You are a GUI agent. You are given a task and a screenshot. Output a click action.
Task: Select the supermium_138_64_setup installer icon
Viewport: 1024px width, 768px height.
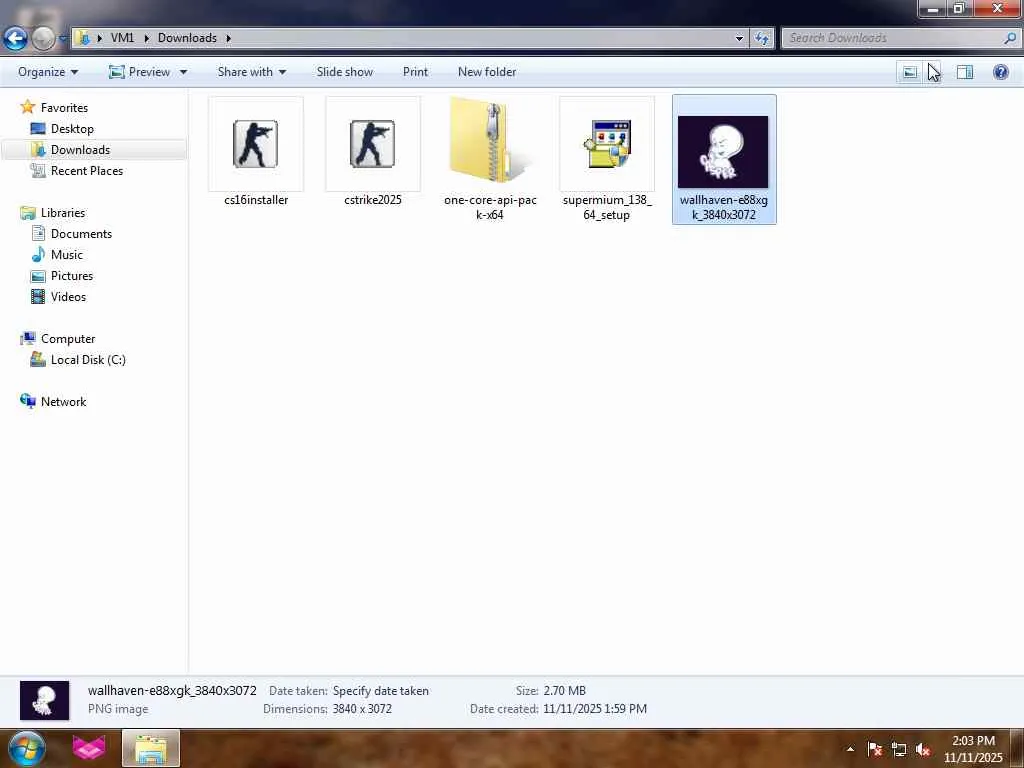click(x=607, y=144)
